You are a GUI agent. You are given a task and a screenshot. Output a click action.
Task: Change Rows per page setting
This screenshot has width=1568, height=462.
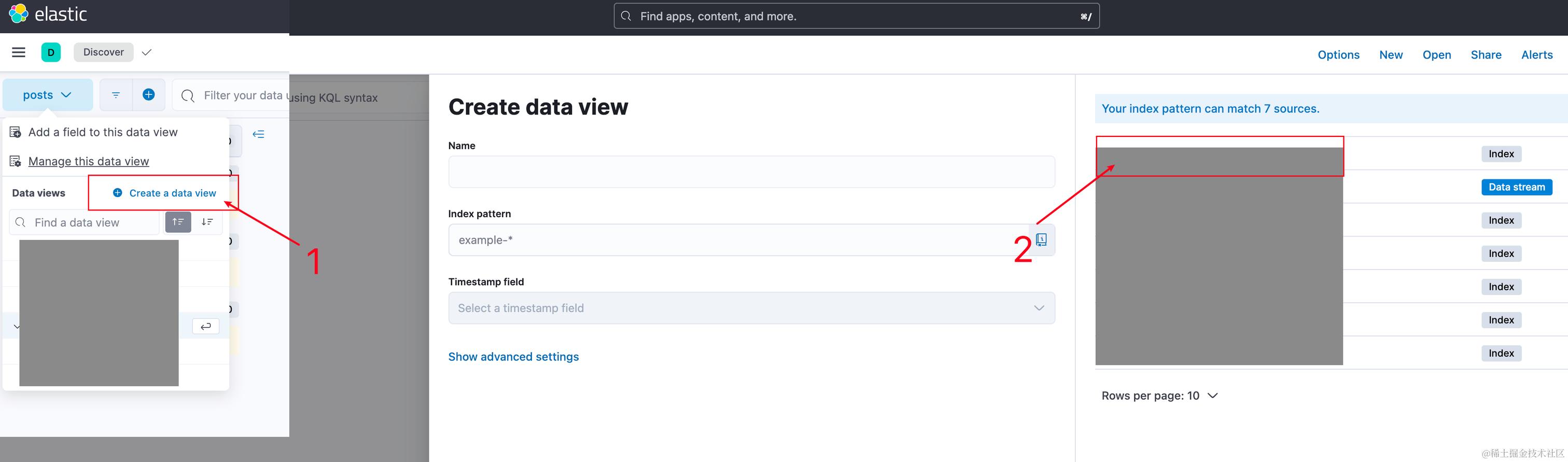click(x=1159, y=396)
